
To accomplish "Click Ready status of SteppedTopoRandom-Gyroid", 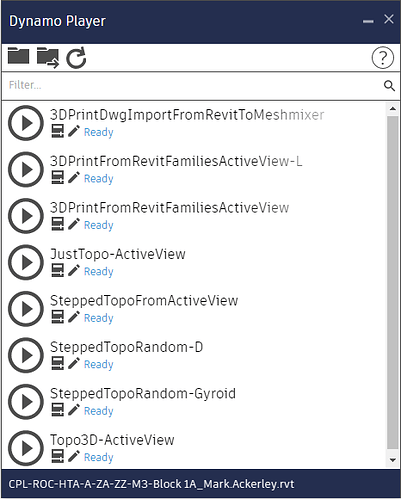I will tap(99, 411).
